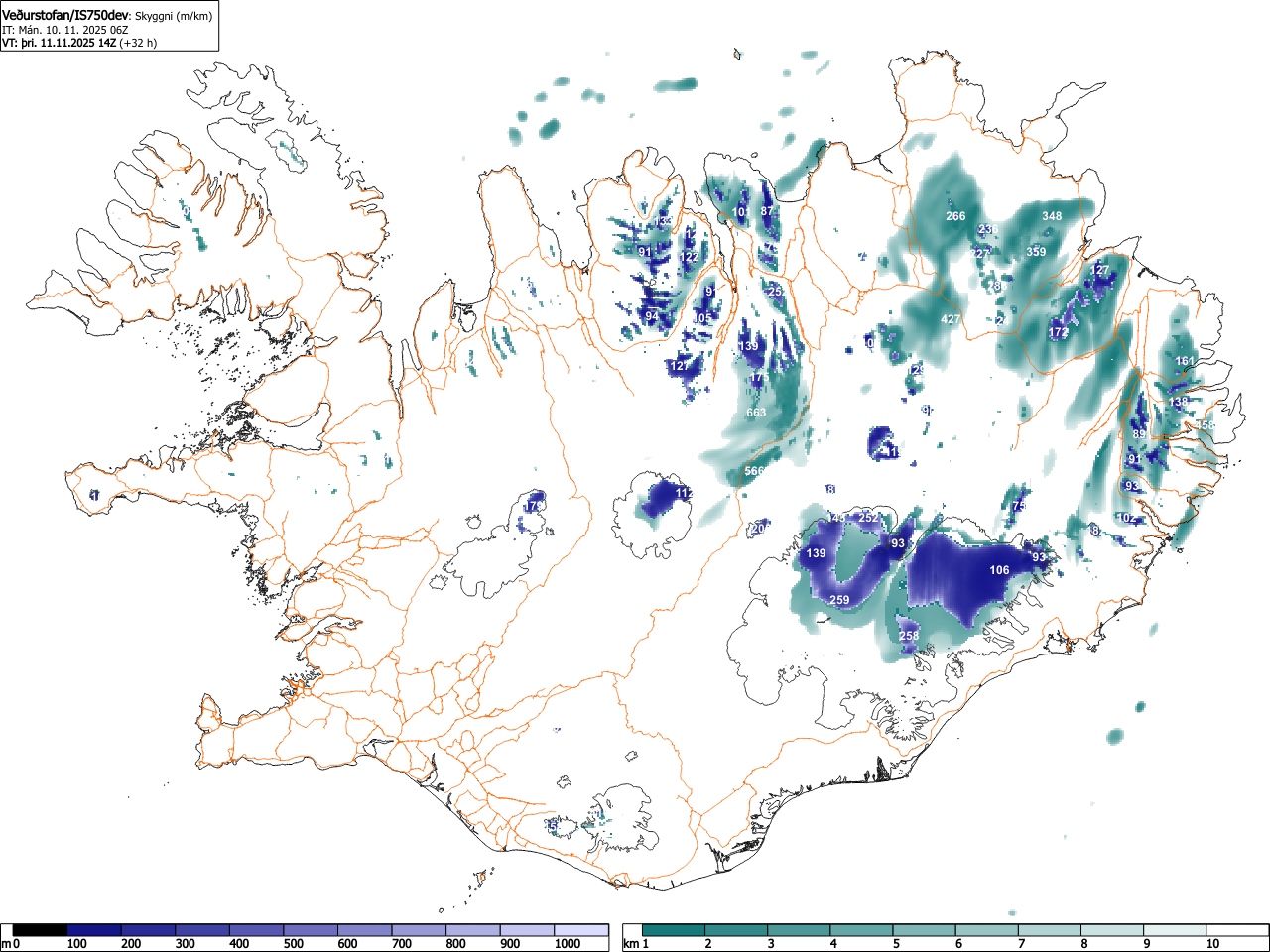Click the 75 visibility value
Screen dimensions: 1270x952
(1019, 506)
